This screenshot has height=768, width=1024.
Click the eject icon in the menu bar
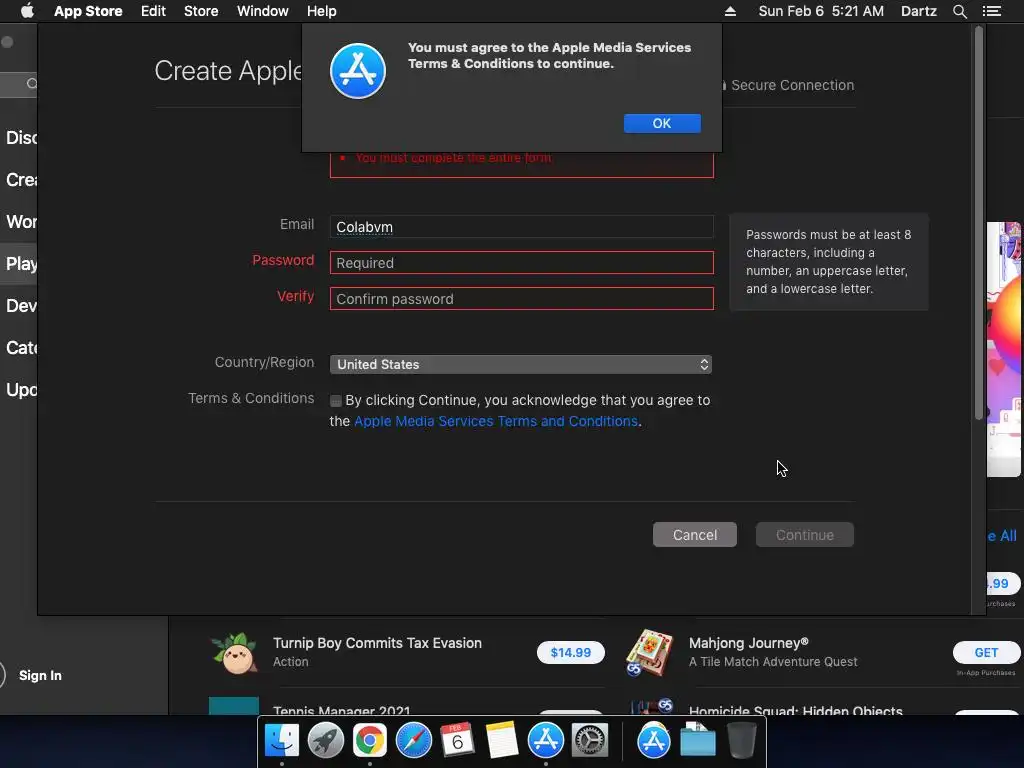730,11
